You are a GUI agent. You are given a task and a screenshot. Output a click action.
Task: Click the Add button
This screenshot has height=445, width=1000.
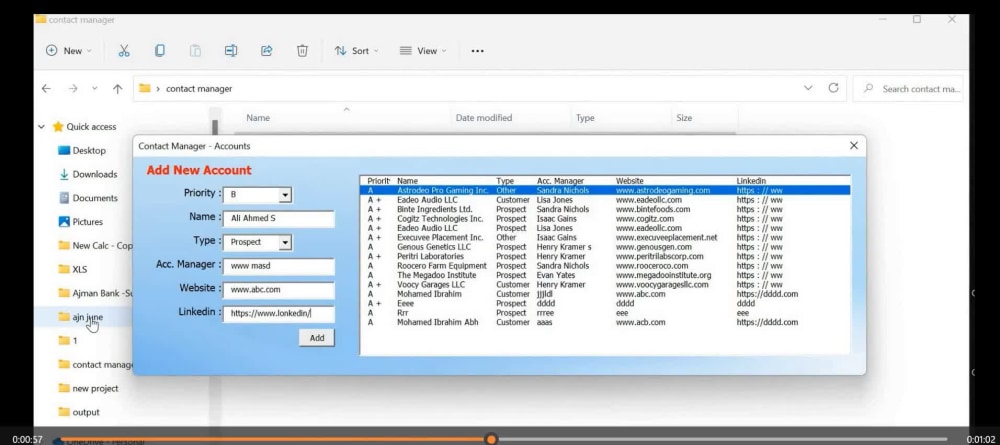(317, 339)
